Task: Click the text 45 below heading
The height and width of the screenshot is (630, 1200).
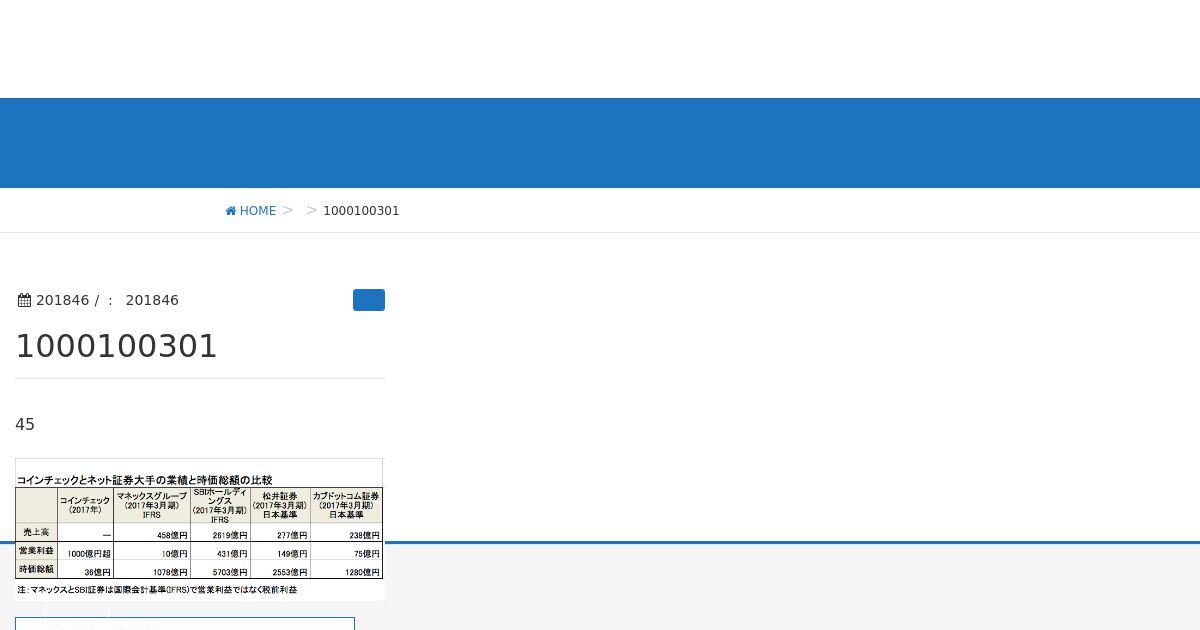Action: coord(25,425)
